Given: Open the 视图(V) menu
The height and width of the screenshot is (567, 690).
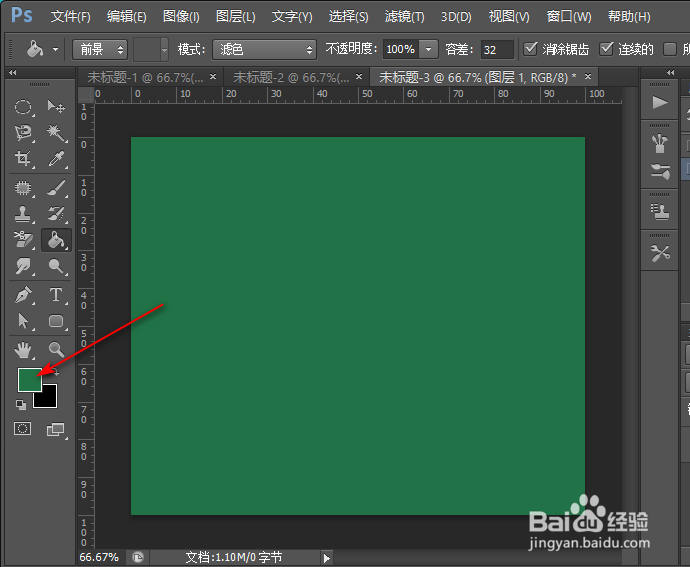Looking at the screenshot, I should [509, 17].
